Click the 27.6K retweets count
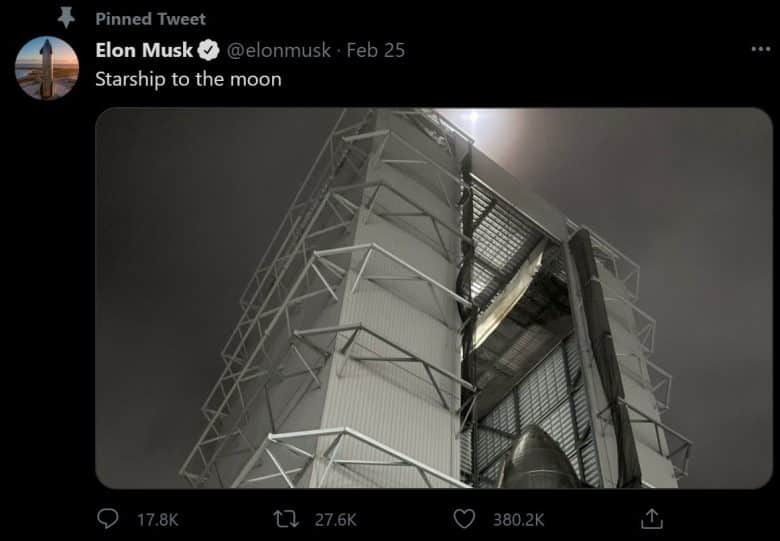 click(335, 519)
